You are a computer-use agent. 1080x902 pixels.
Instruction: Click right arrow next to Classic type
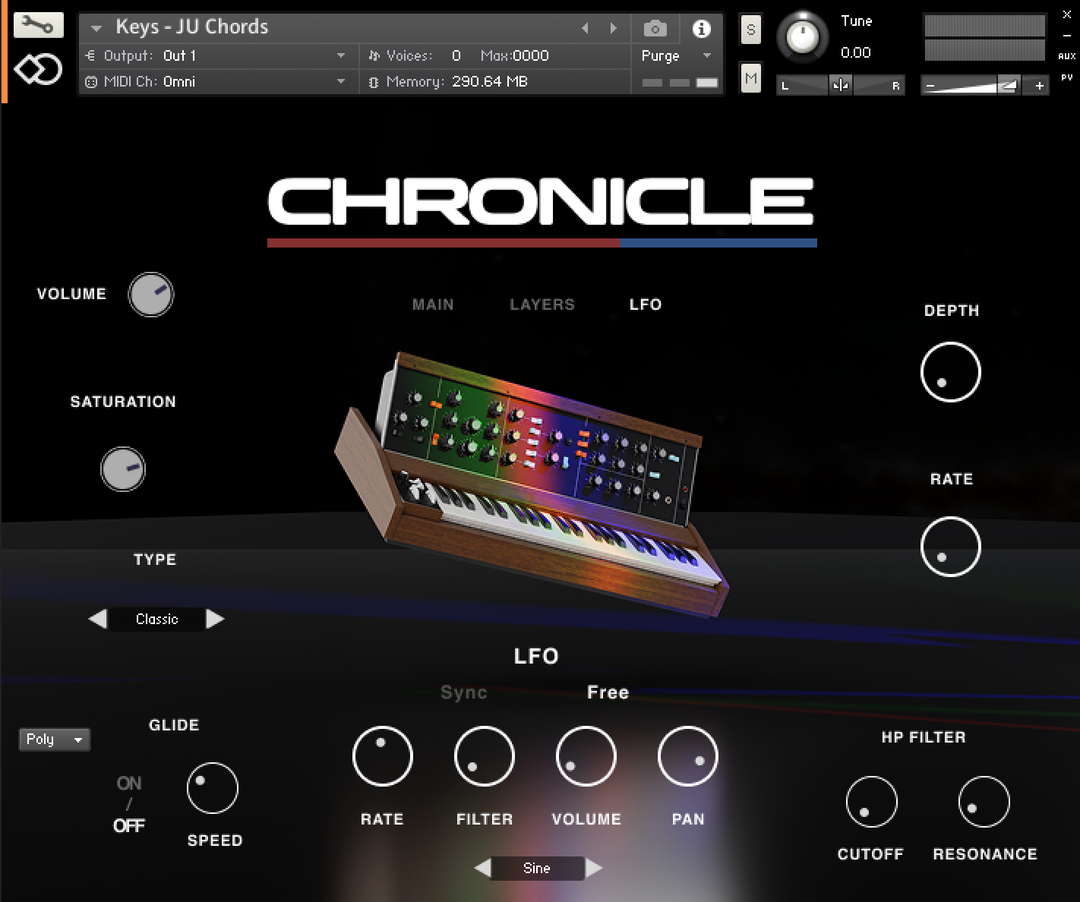(x=215, y=619)
